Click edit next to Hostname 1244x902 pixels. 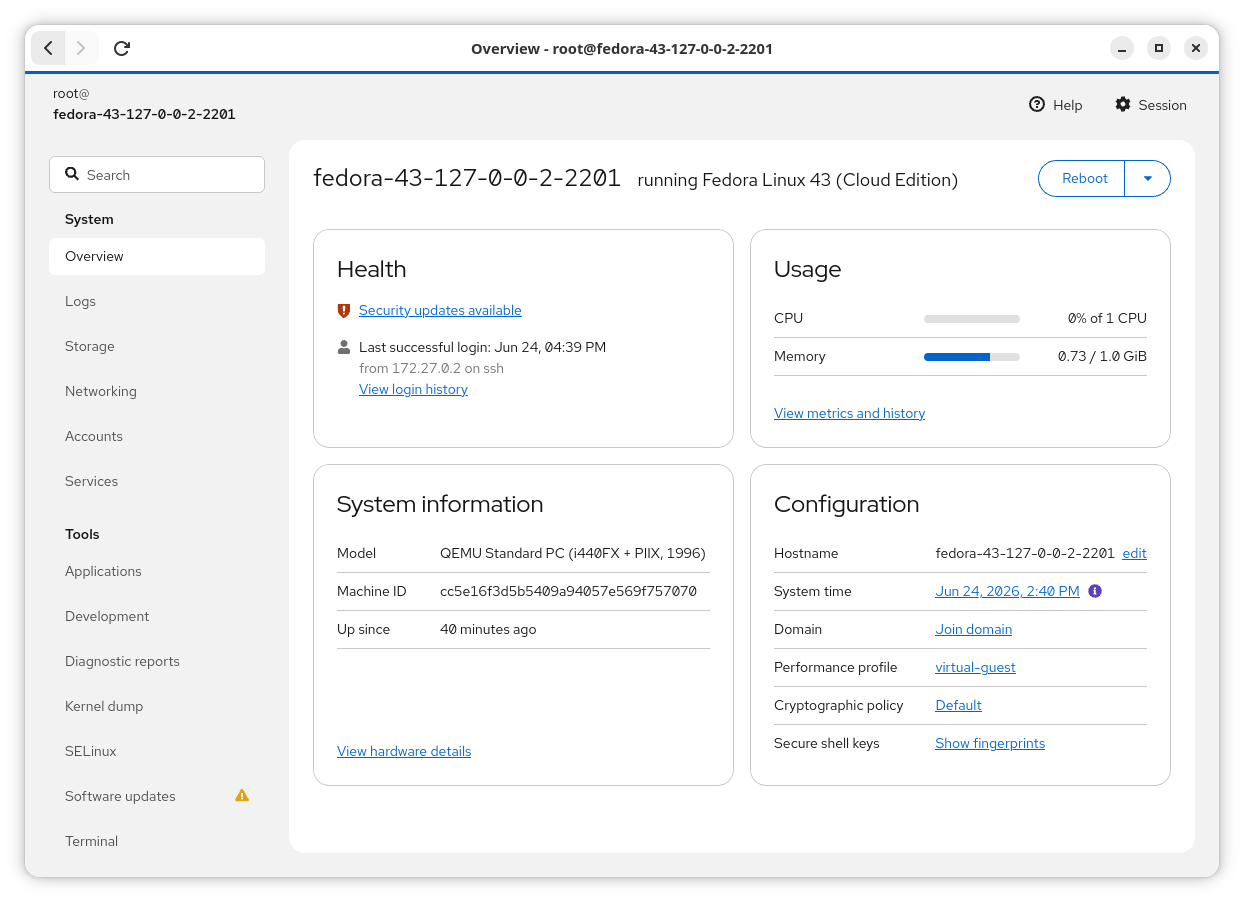pyautogui.click(x=1134, y=553)
